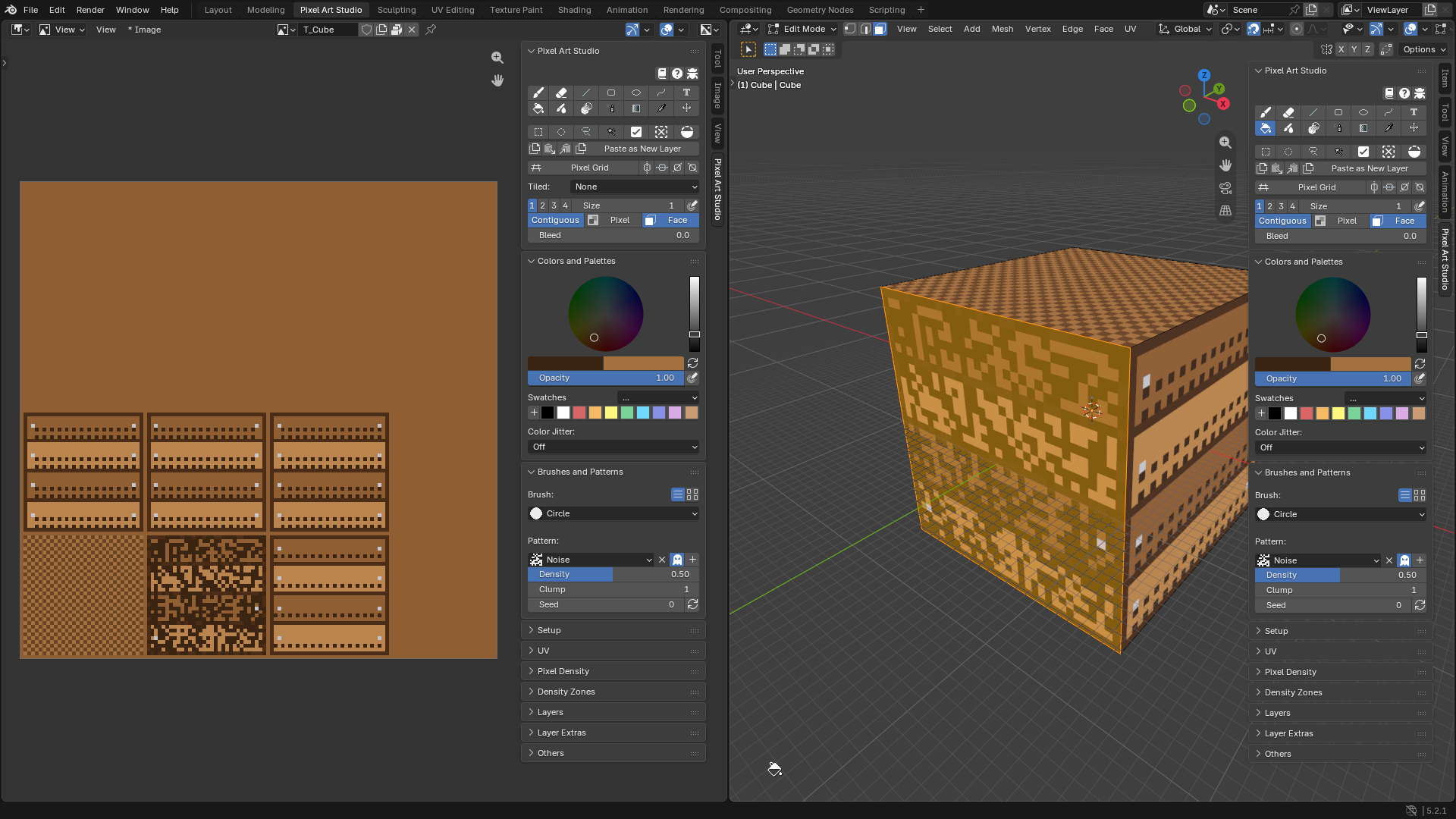Open the Tiled dropdown set to None
This screenshot has height=819, width=1456.
tap(635, 187)
